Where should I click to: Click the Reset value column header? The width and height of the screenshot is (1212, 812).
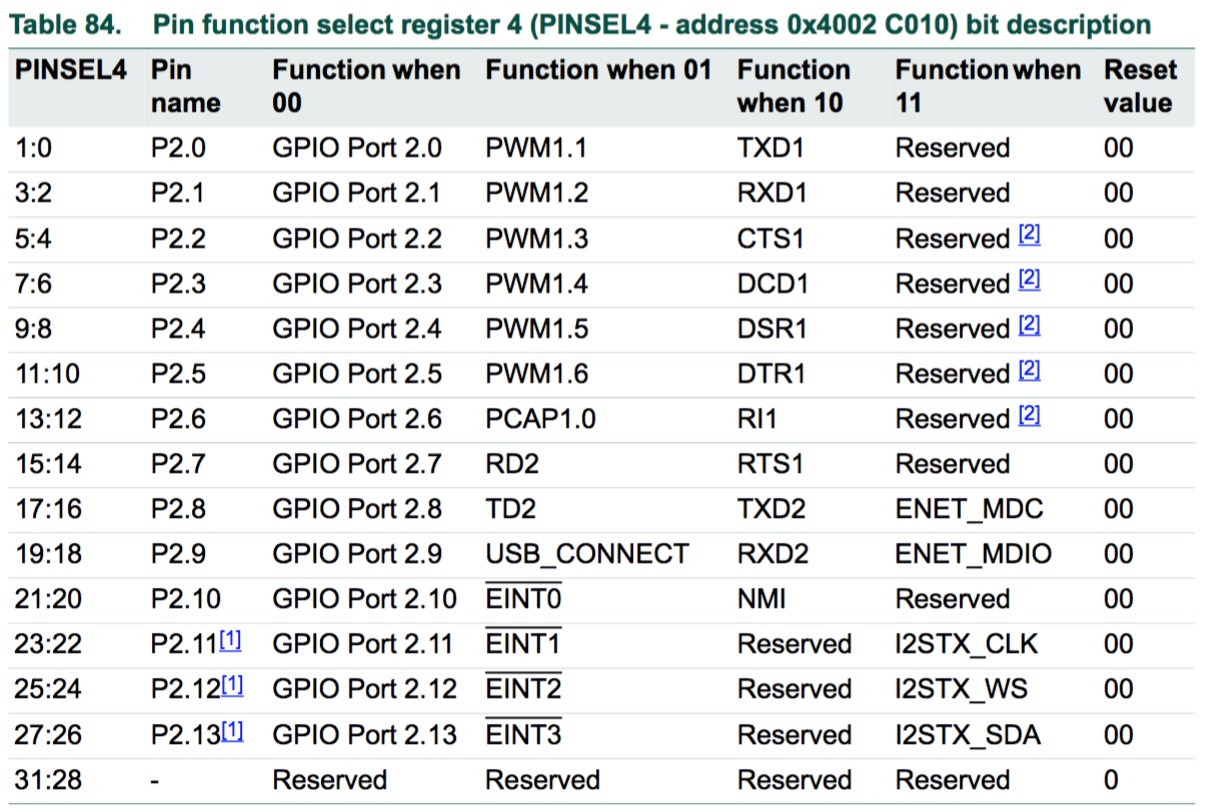[1140, 86]
